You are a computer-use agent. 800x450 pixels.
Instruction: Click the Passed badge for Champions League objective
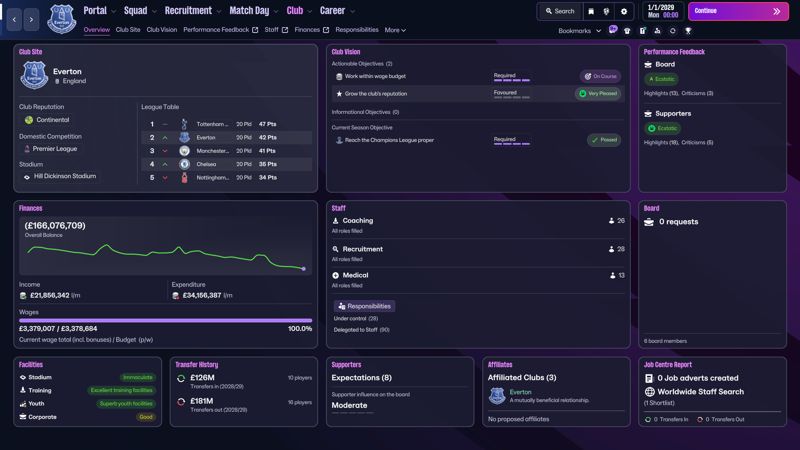[604, 140]
